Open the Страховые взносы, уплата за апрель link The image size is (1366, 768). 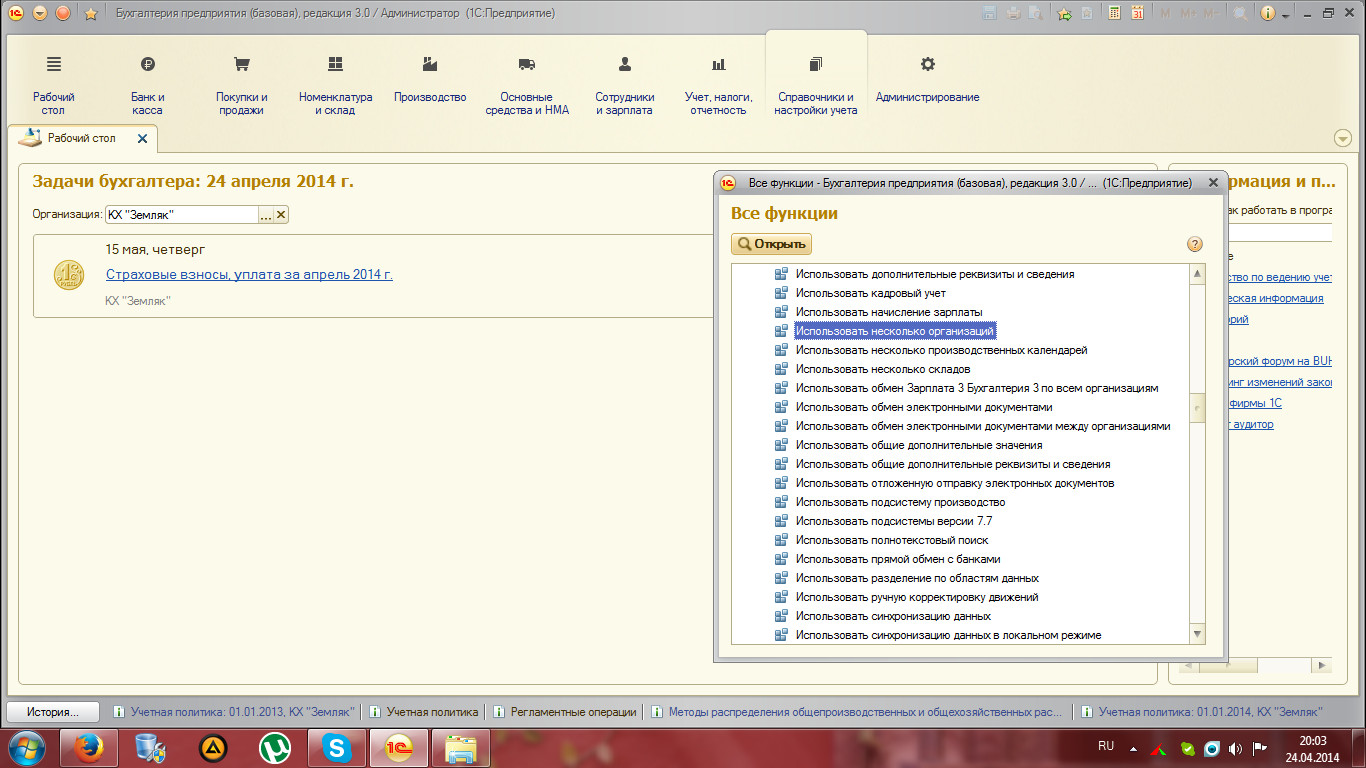[x=249, y=274]
